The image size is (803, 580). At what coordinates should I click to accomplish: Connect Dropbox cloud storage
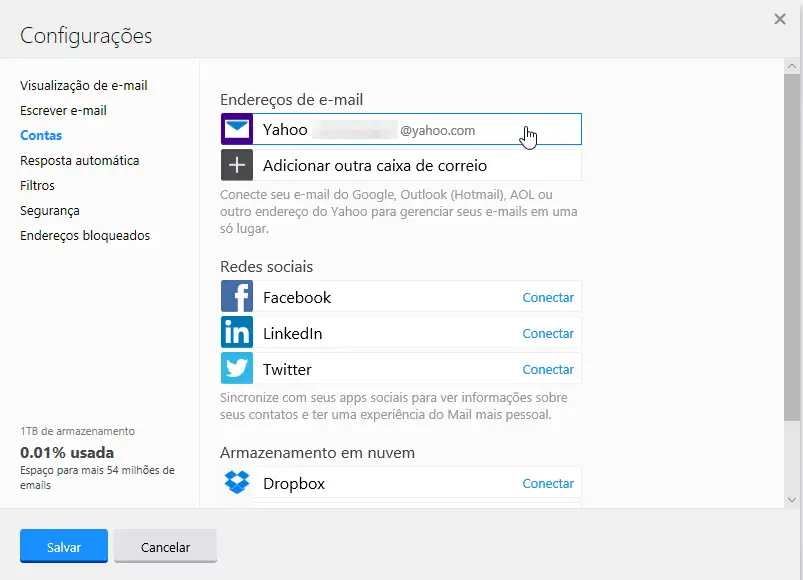click(x=548, y=484)
